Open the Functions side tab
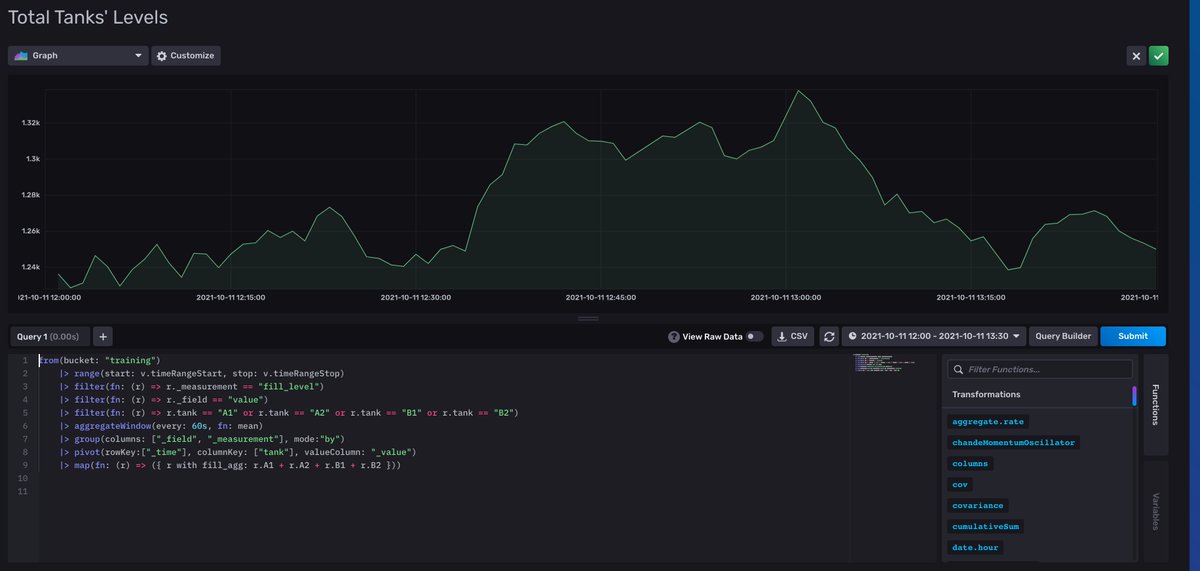This screenshot has width=1200, height=571. coord(1155,404)
